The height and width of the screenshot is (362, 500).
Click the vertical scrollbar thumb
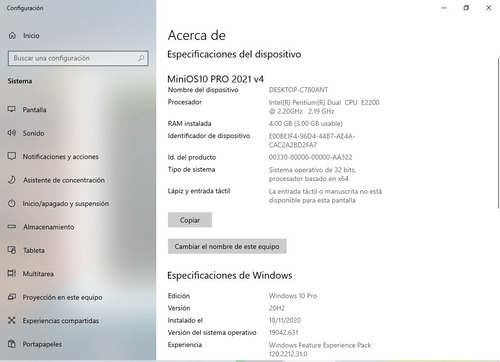498,133
